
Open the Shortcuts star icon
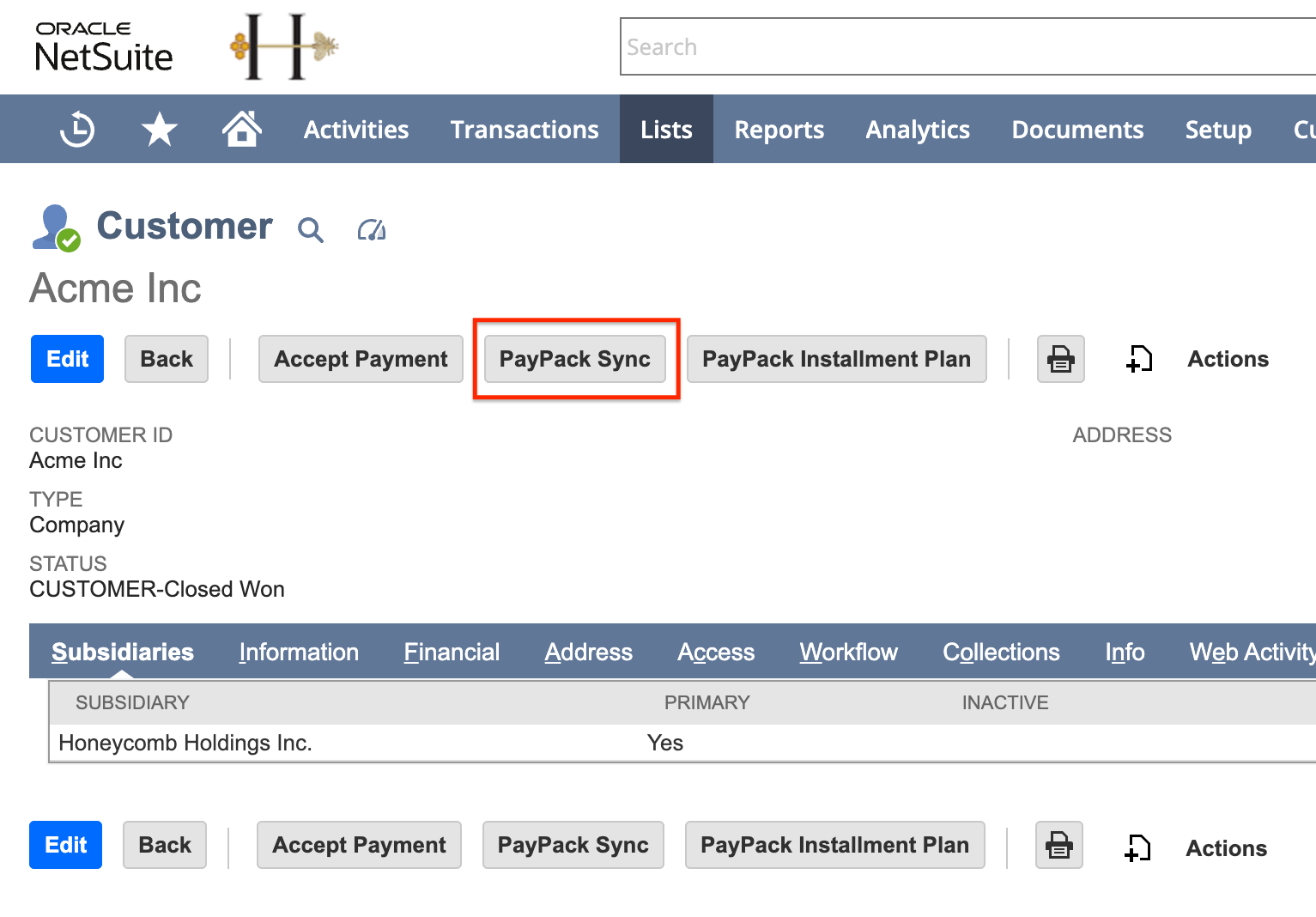pyautogui.click(x=159, y=130)
